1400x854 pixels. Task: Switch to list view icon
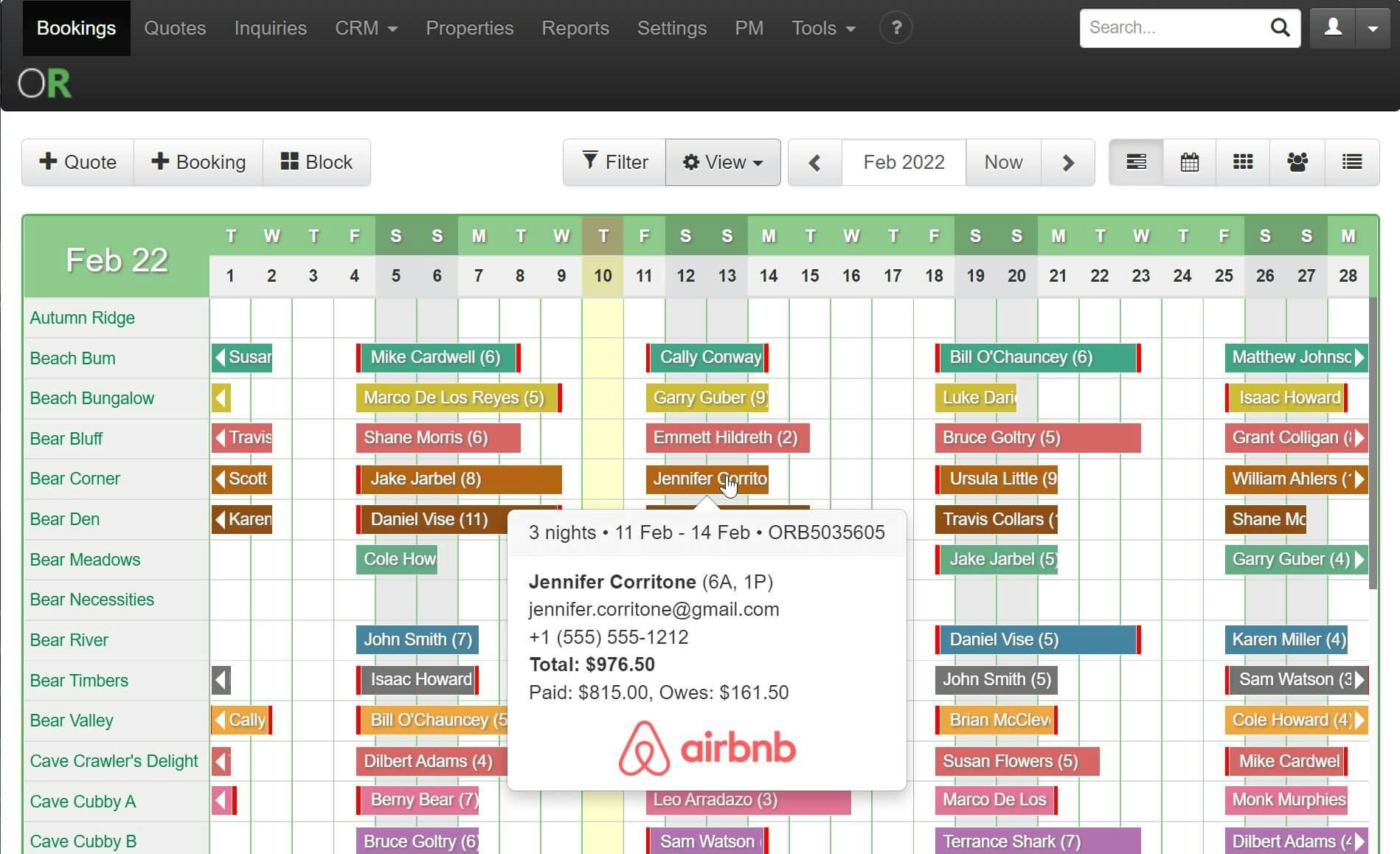click(1352, 162)
